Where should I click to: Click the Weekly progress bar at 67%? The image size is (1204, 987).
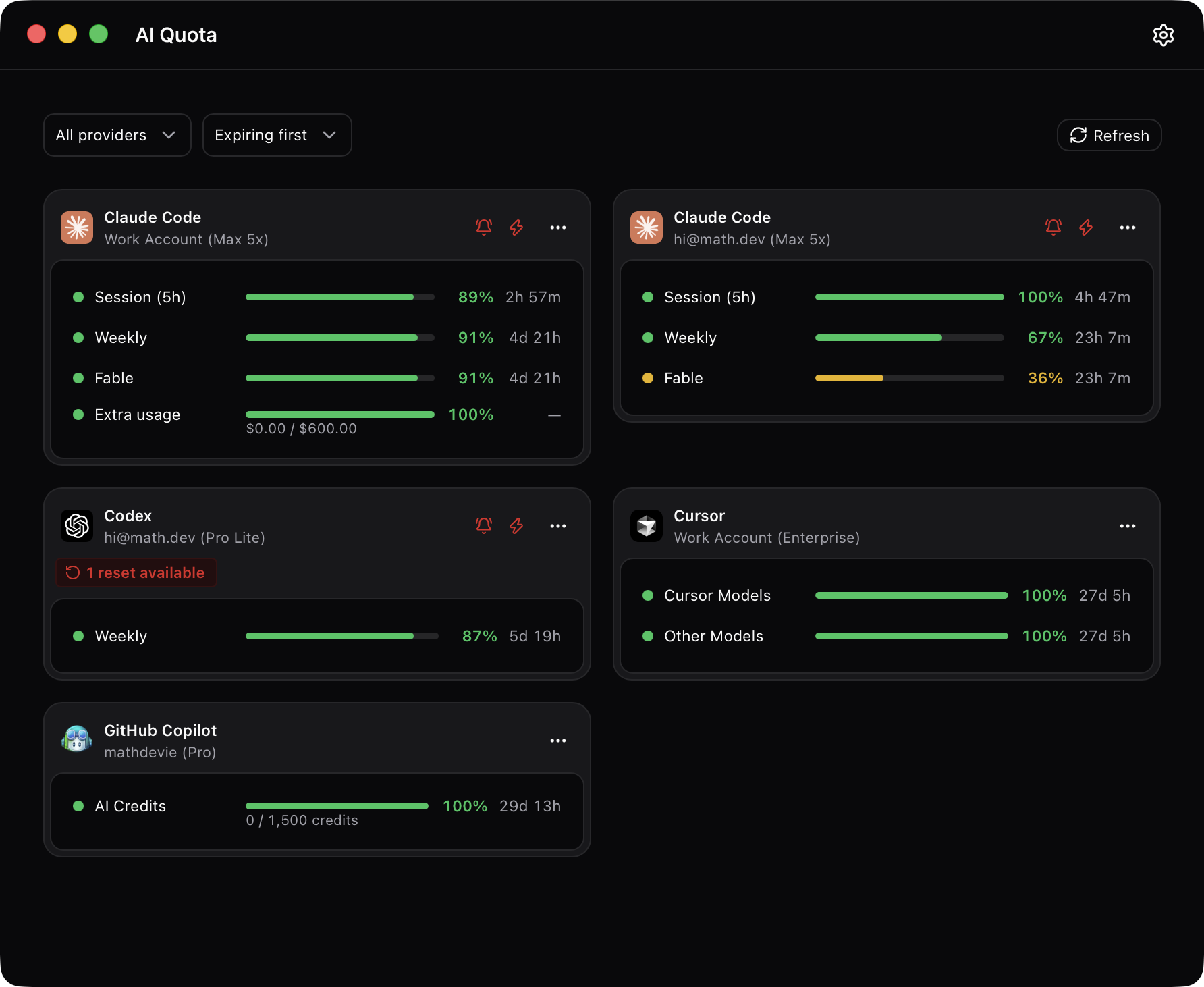point(910,338)
